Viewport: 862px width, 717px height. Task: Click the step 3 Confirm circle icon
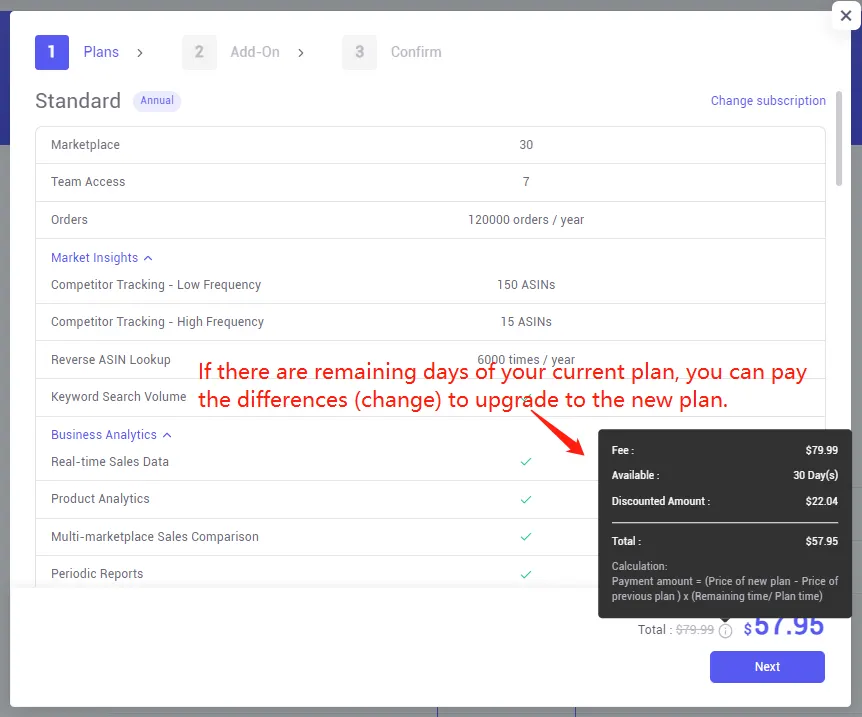click(359, 52)
